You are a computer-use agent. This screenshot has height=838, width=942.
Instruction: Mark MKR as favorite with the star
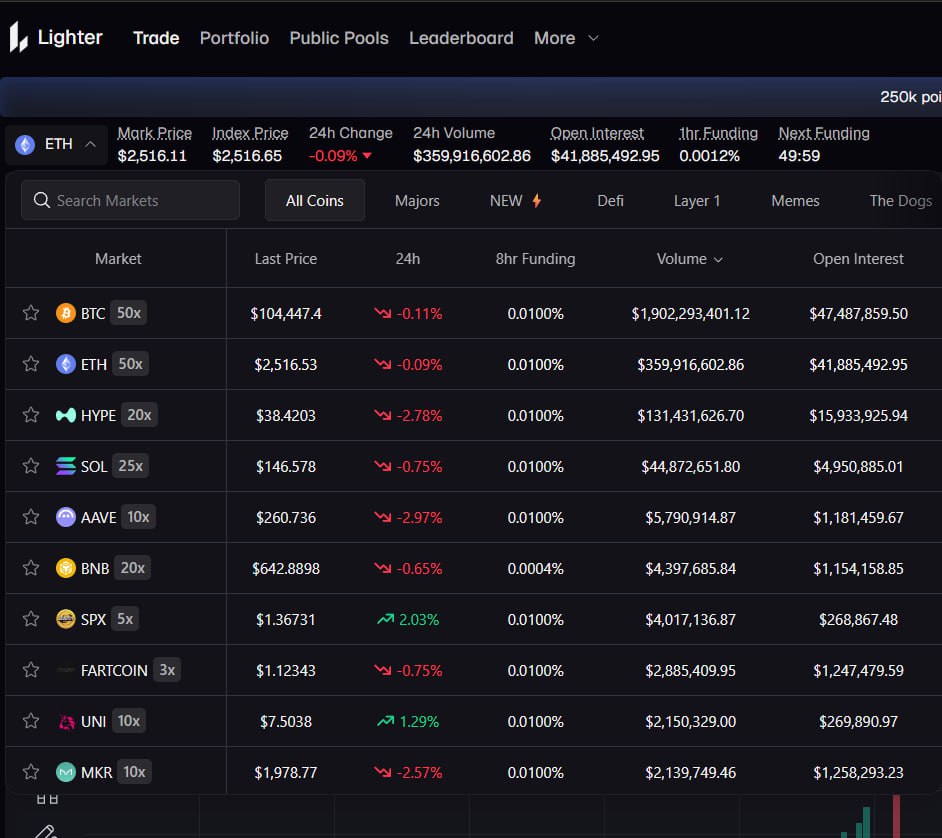(x=31, y=773)
